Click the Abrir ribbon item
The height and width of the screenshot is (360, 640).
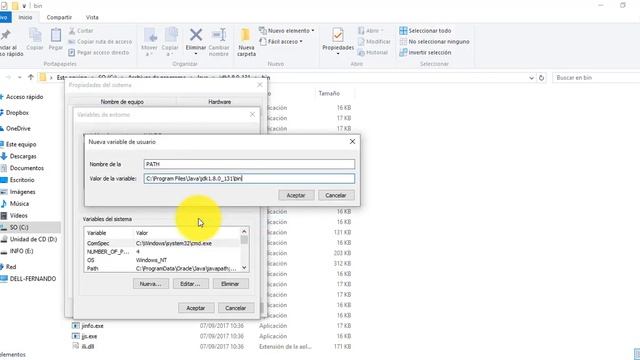click(371, 31)
